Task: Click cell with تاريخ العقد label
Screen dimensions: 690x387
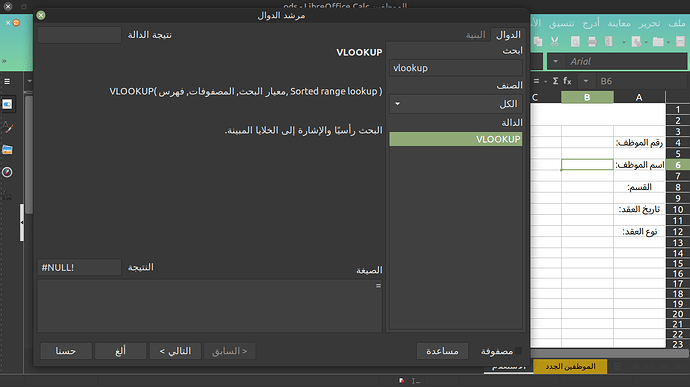Action: [639, 210]
